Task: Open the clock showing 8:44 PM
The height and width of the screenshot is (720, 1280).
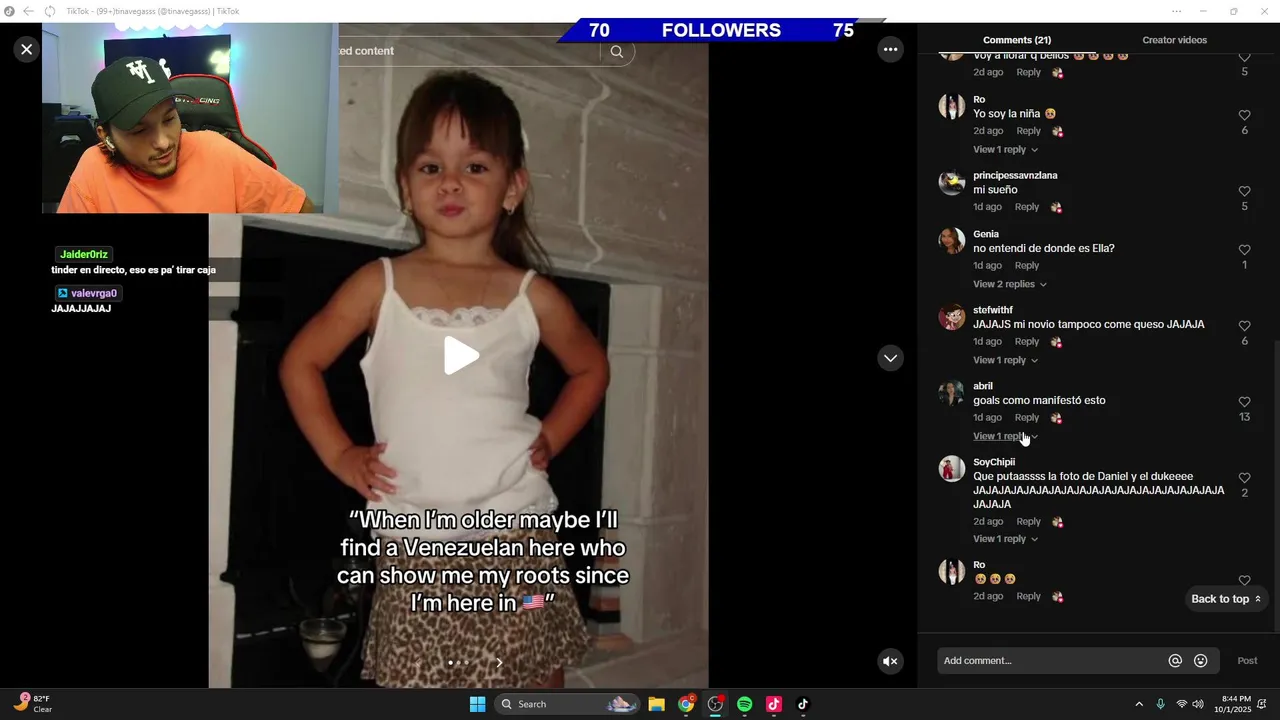Action: click(1236, 704)
